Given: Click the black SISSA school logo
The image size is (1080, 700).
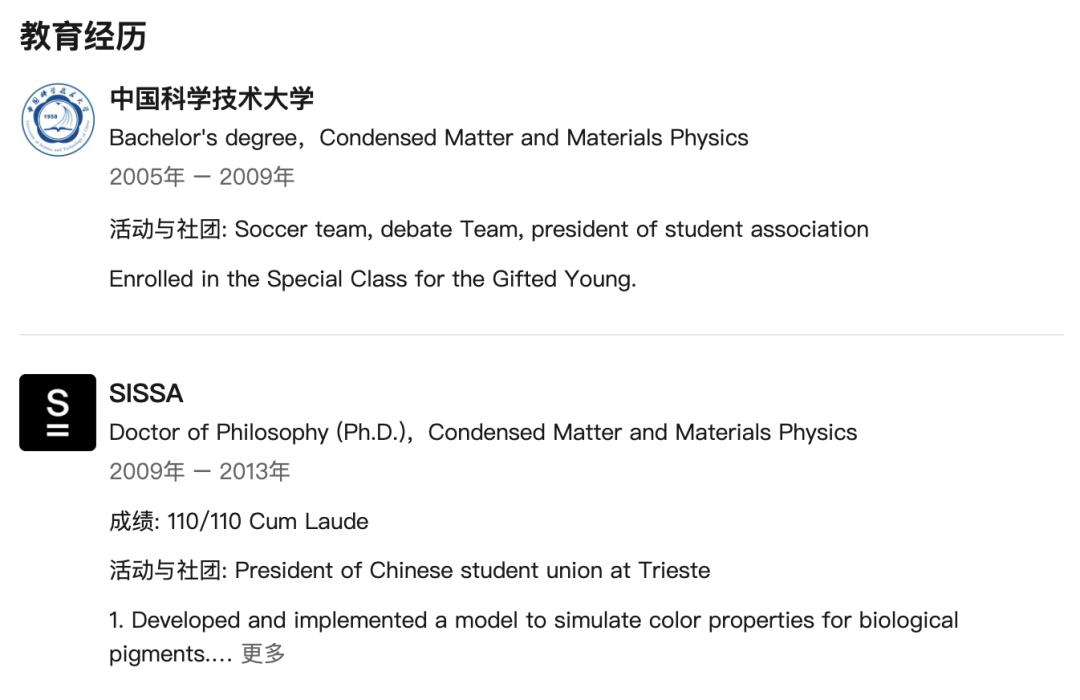Looking at the screenshot, I should (x=58, y=412).
